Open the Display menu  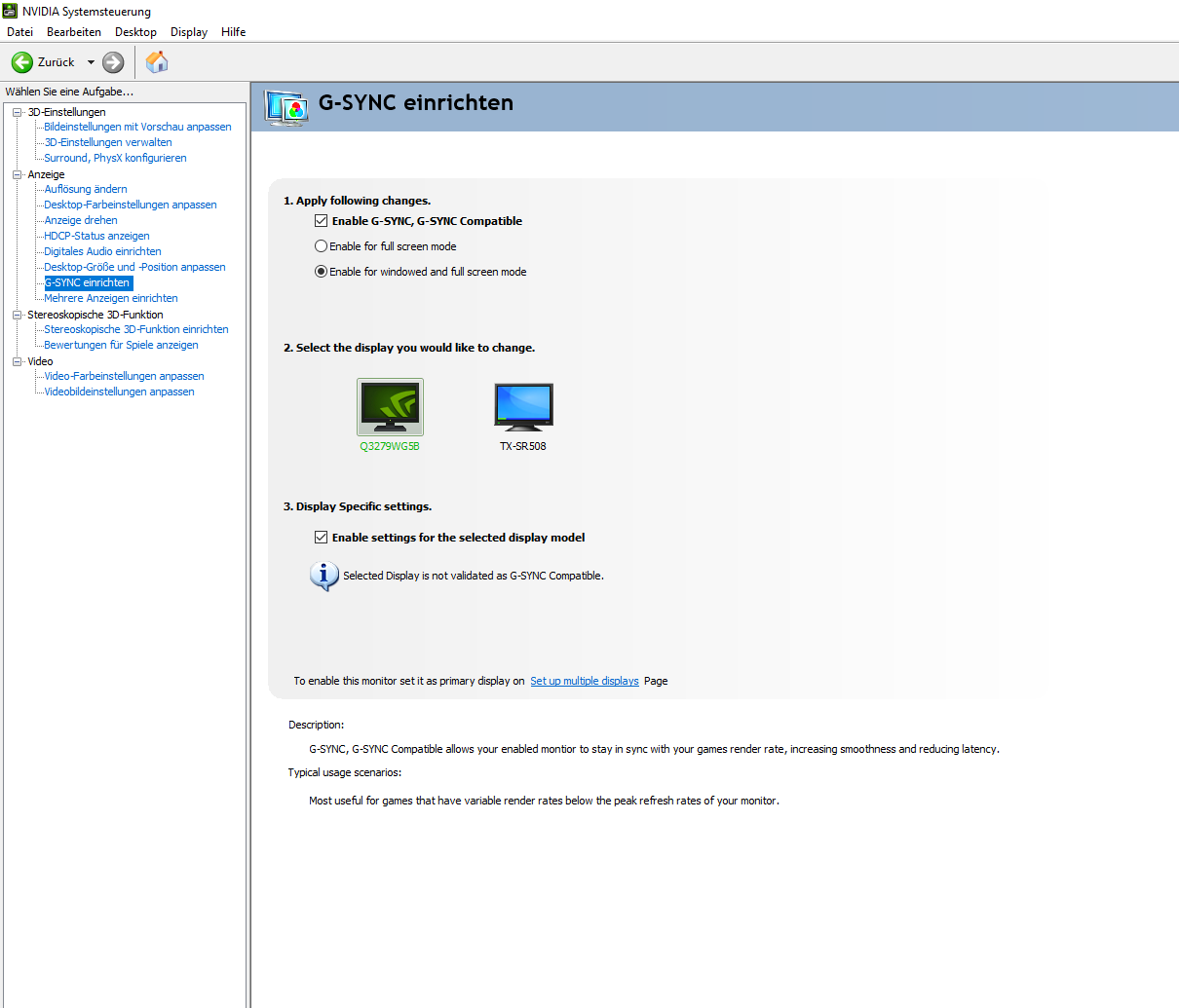click(189, 32)
